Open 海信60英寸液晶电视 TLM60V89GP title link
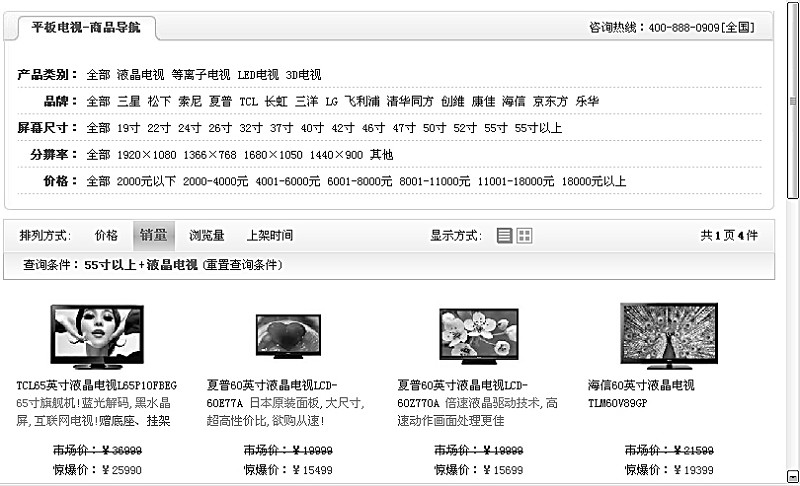The image size is (800, 486). click(641, 394)
